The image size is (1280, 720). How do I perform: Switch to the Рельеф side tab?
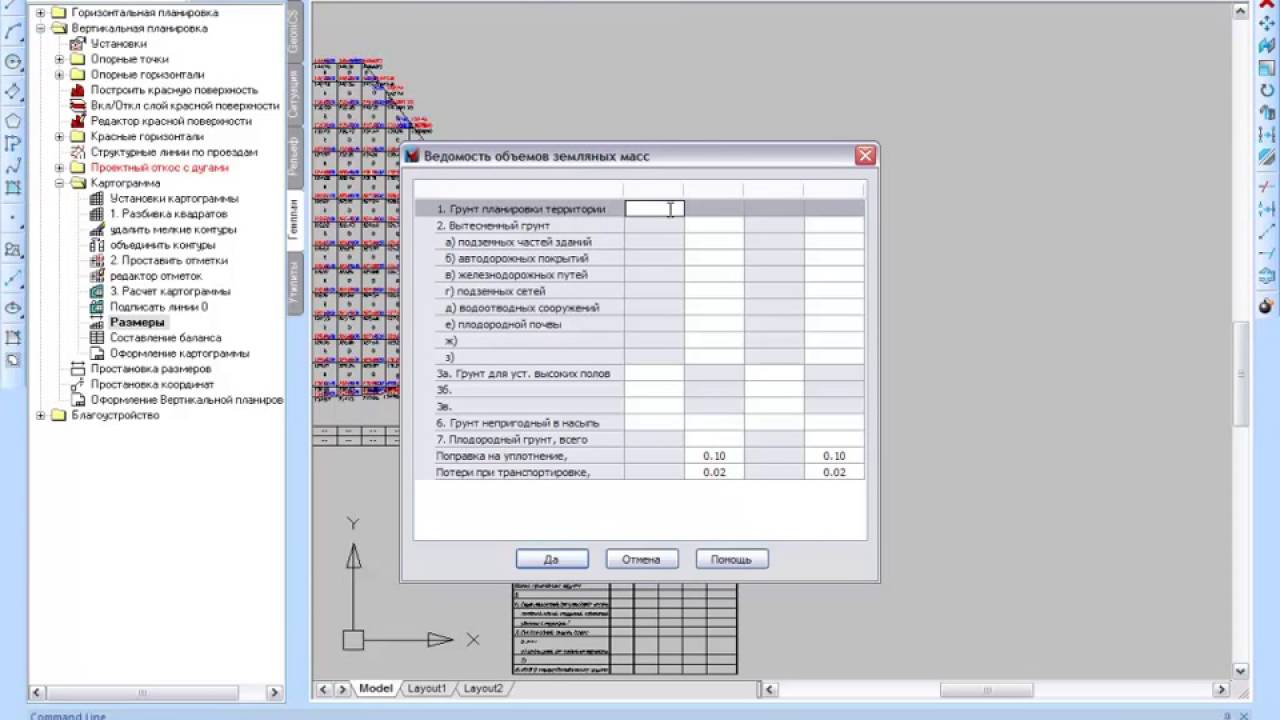(x=295, y=158)
